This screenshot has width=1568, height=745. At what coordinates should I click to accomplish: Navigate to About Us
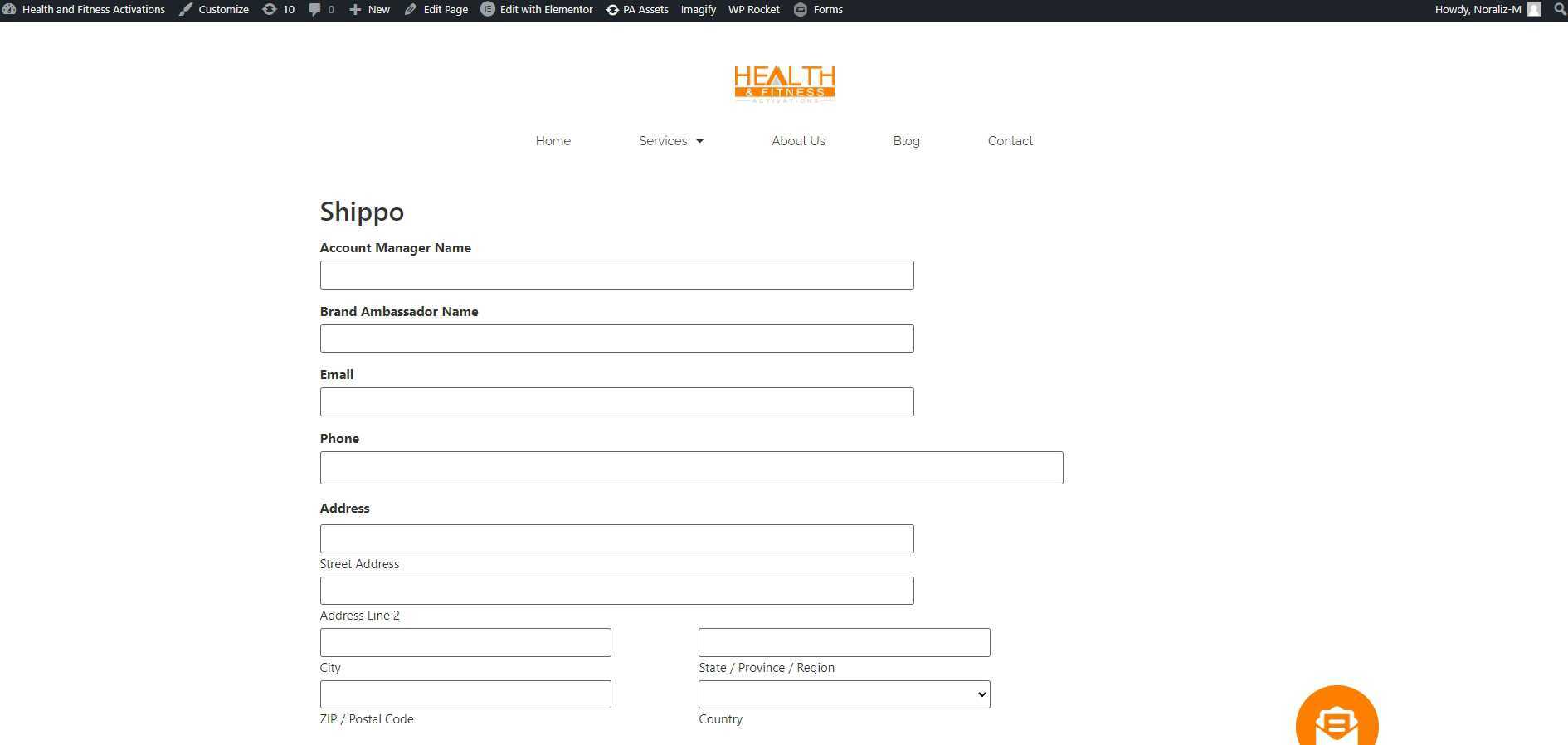798,141
